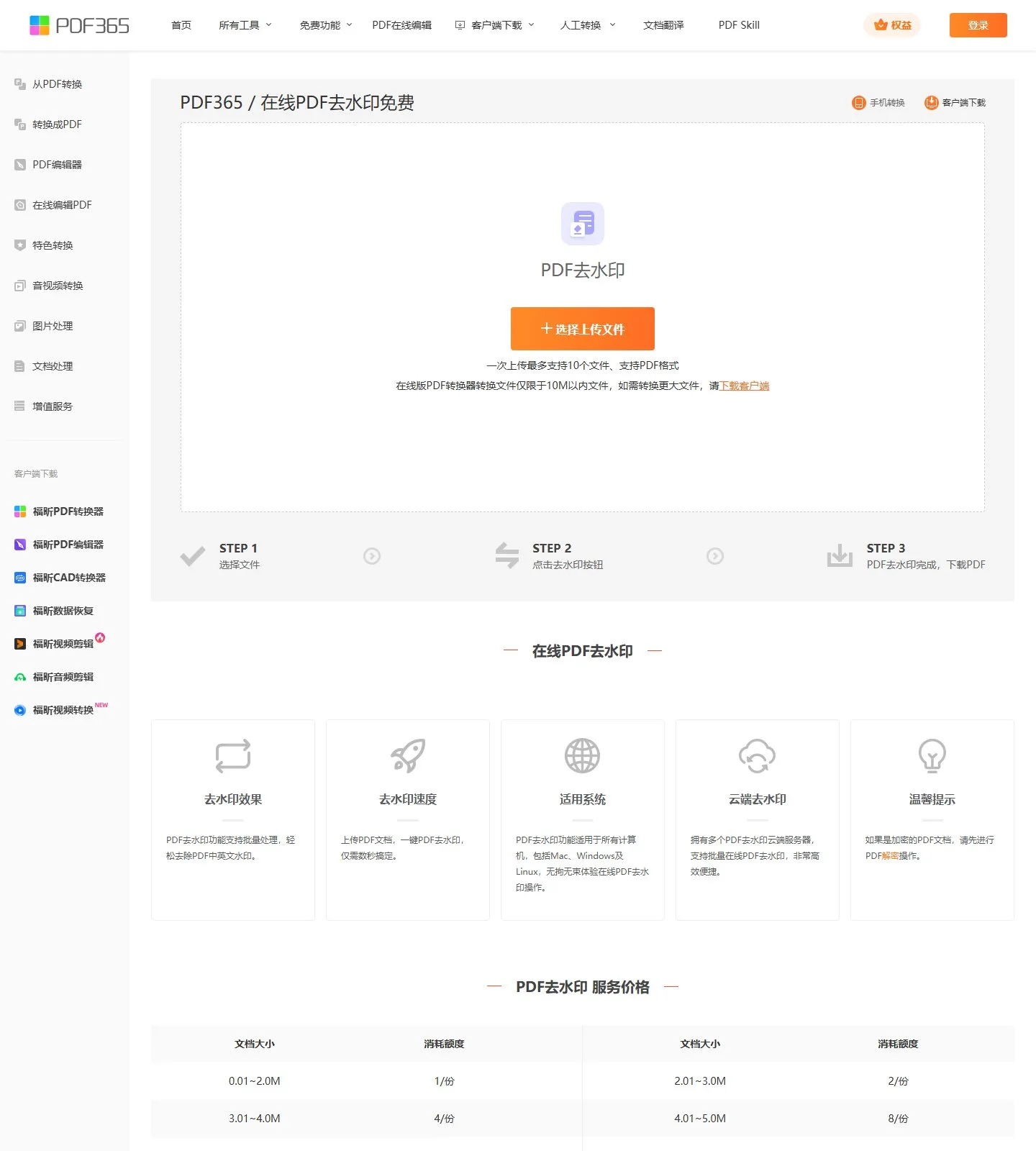Click the PDF365 logo
This screenshot has height=1151, width=1036.
pyautogui.click(x=79, y=25)
